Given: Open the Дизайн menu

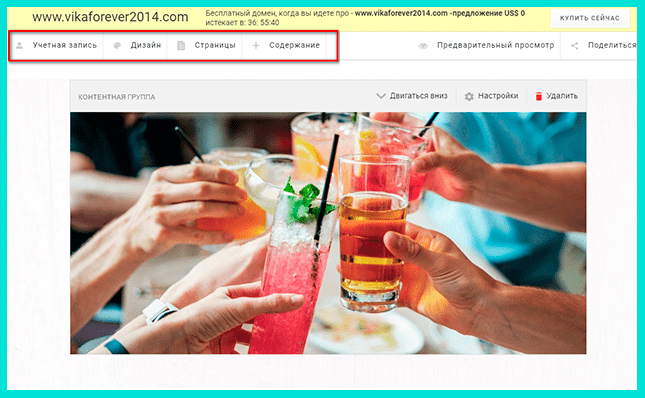Looking at the screenshot, I should pos(146,45).
